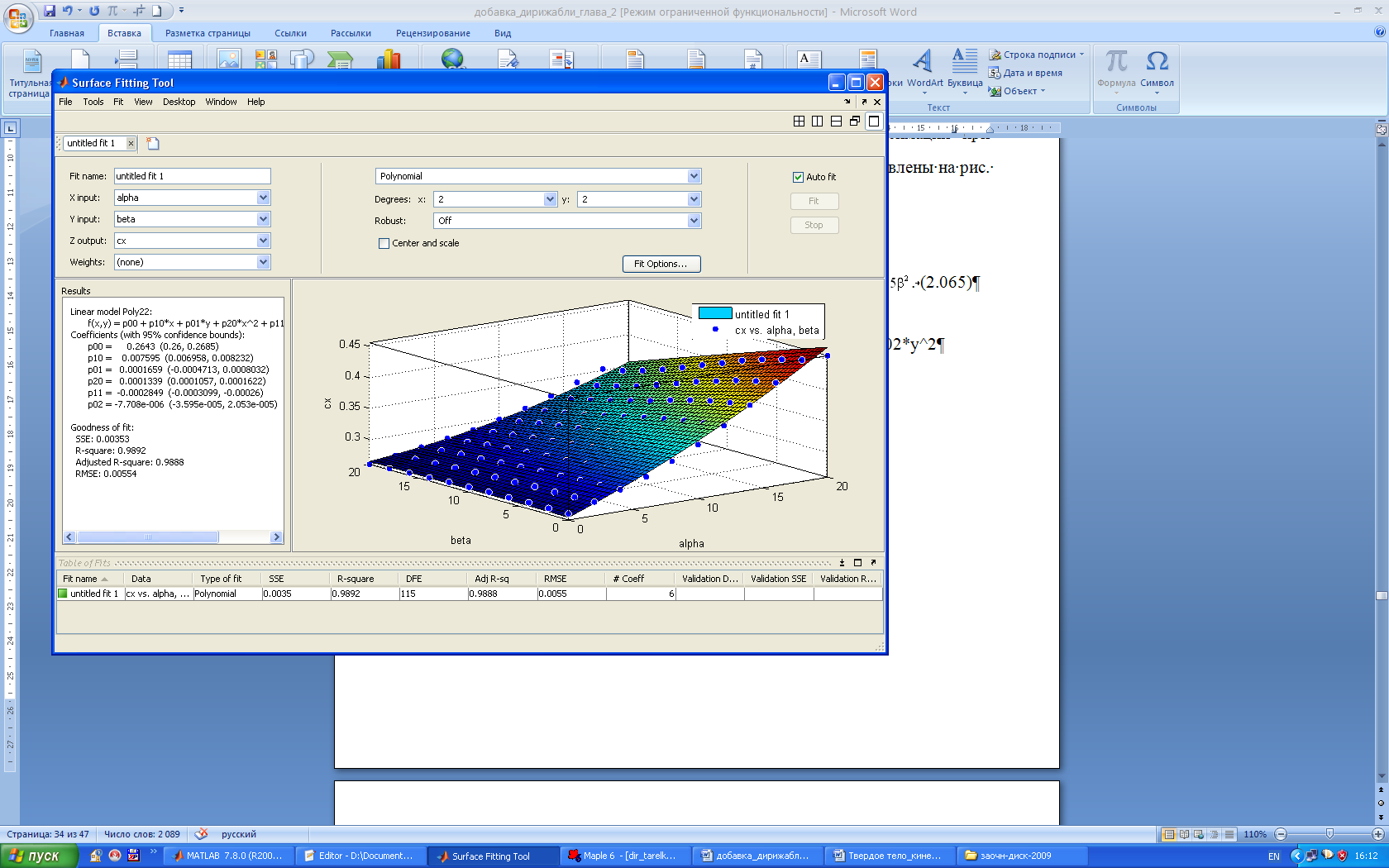The image size is (1389, 868).
Task: Switch to tile all fits layout icon
Action: [799, 122]
